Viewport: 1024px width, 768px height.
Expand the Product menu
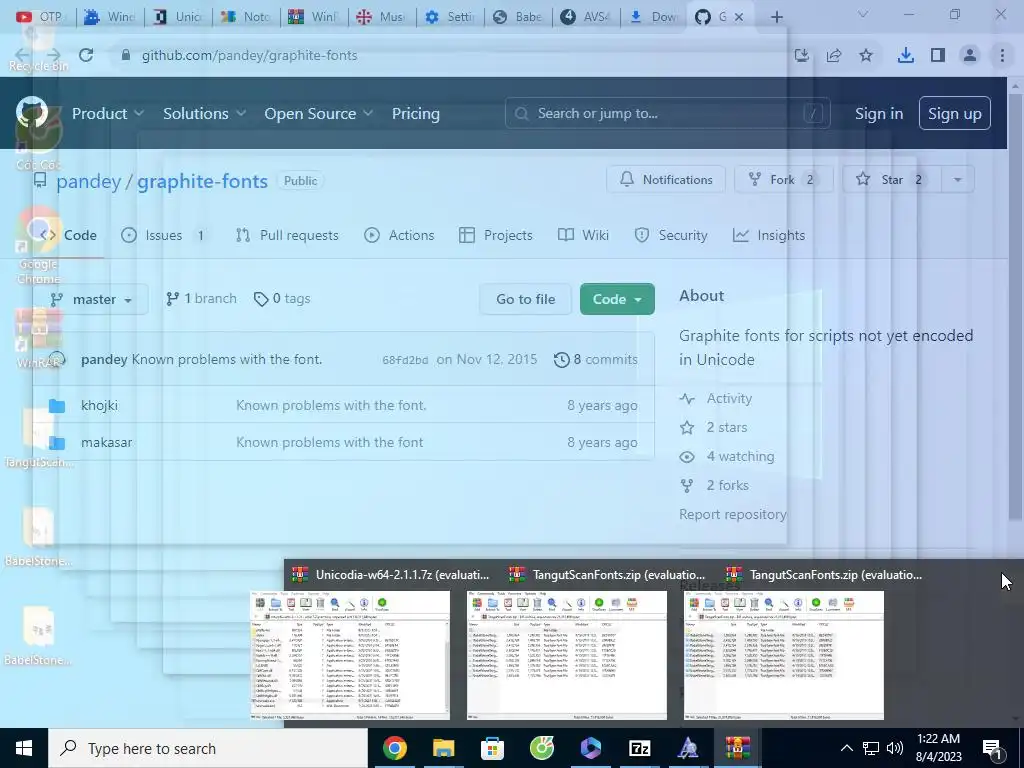pos(107,114)
